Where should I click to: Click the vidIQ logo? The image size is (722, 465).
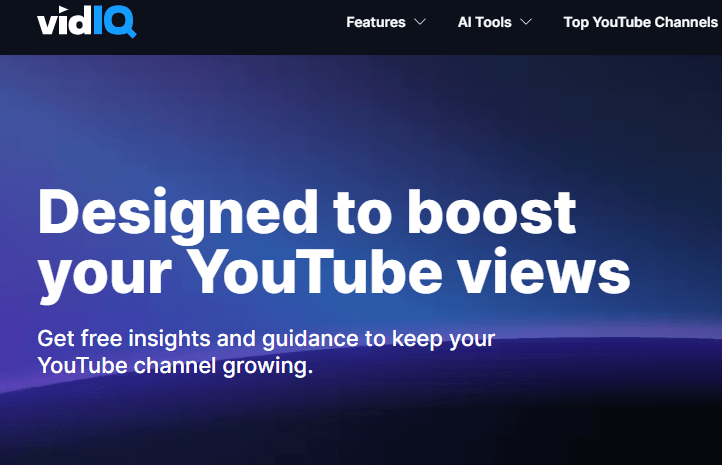tap(87, 21)
